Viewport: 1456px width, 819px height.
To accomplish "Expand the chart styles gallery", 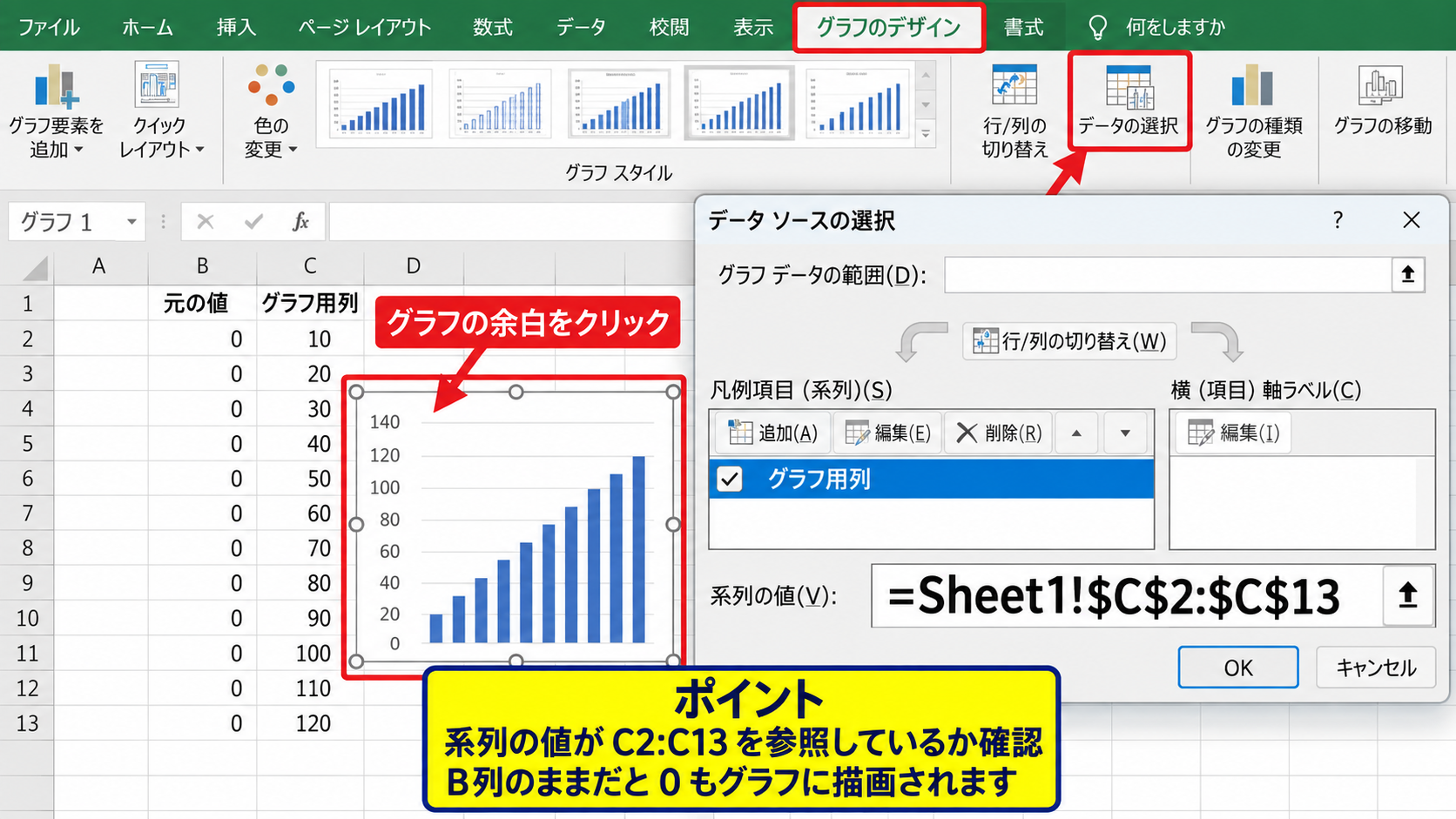I will tap(926, 134).
